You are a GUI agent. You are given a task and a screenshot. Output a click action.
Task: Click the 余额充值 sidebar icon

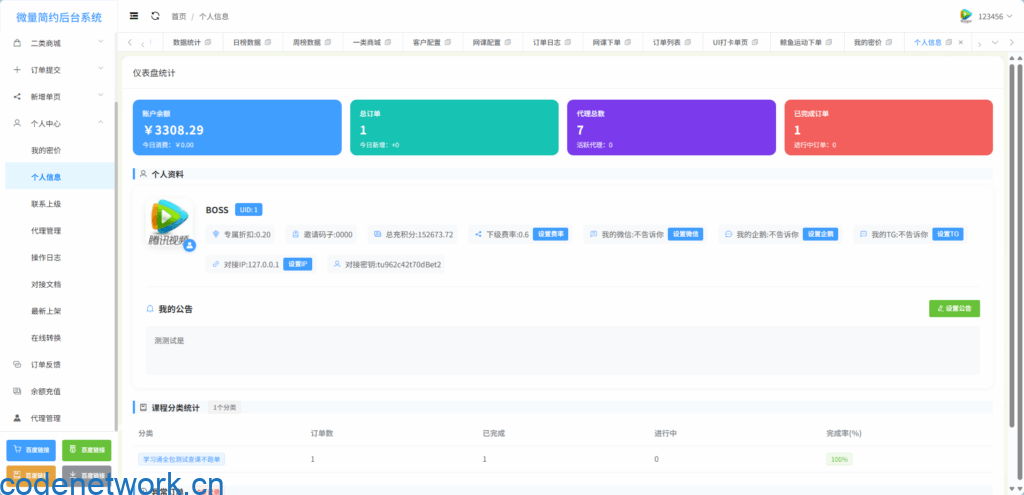click(x=17, y=391)
